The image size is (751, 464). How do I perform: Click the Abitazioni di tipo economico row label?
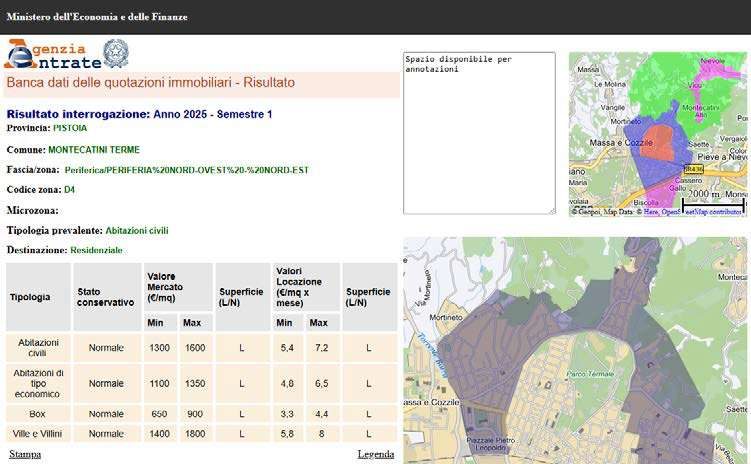(x=38, y=384)
